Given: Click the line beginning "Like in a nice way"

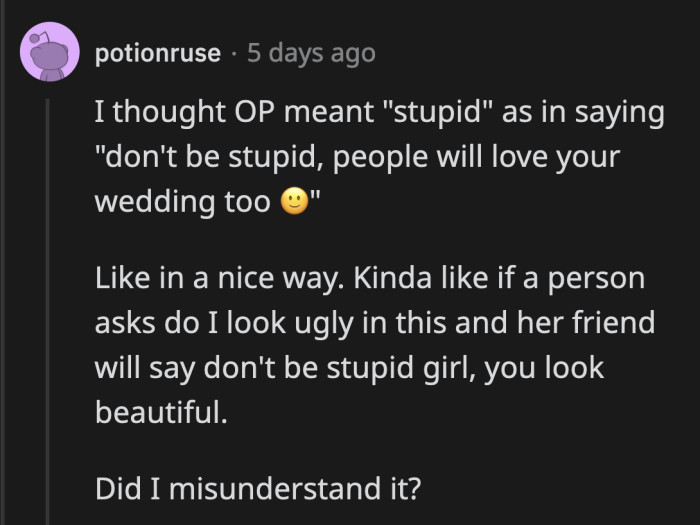Looking at the screenshot, I should click(x=370, y=279).
